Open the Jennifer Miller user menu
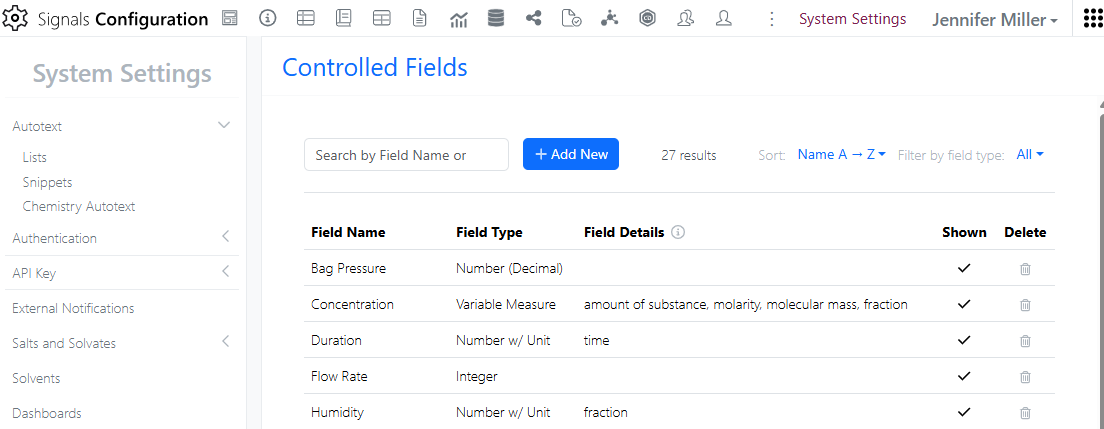The height and width of the screenshot is (429, 1104). tap(995, 20)
